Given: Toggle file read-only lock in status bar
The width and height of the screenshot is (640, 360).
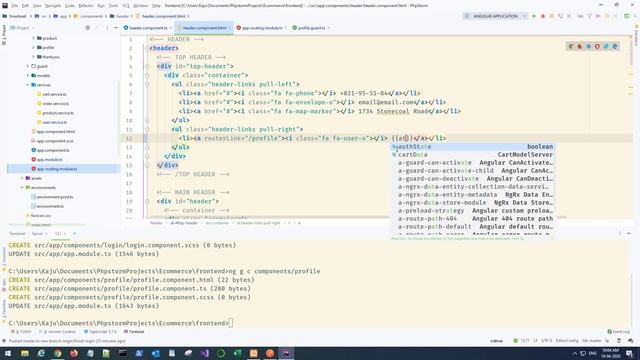Looking at the screenshot, I should pyautogui.click(x=608, y=341).
